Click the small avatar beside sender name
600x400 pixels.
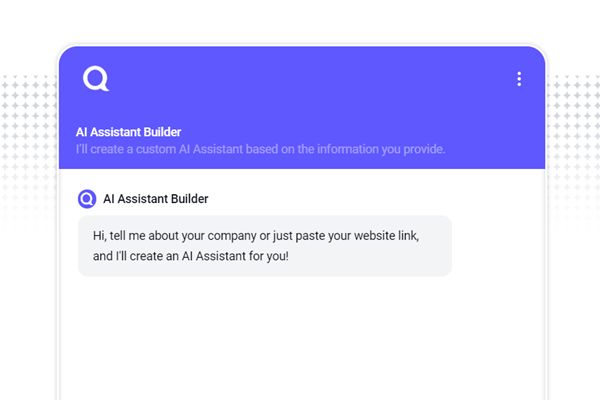click(87, 199)
